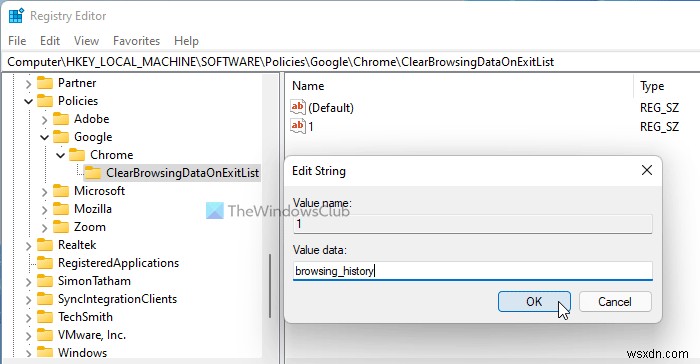
Task: Click the Value data text box
Action: (473, 271)
